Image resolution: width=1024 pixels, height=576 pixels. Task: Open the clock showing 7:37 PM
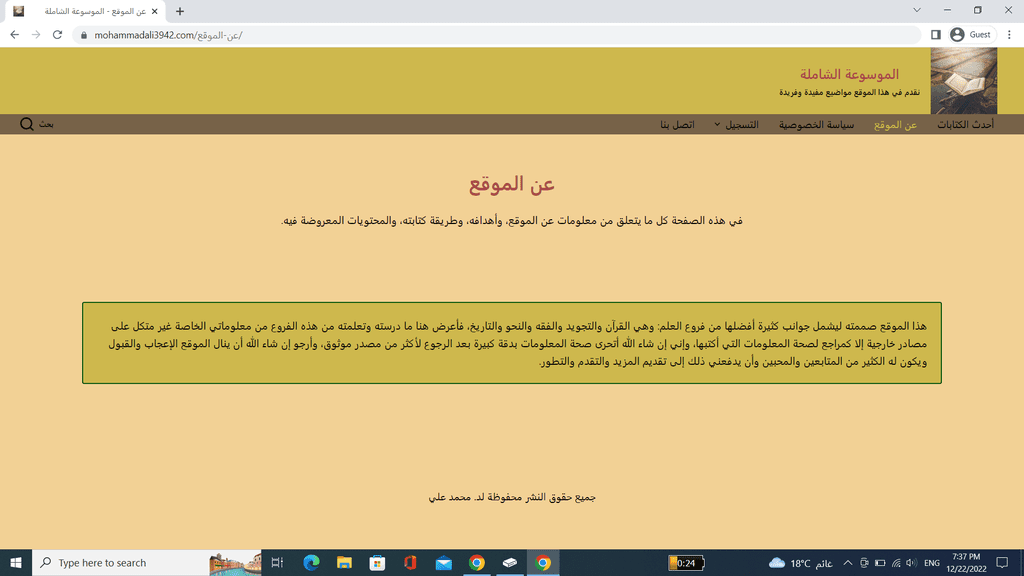(967, 562)
